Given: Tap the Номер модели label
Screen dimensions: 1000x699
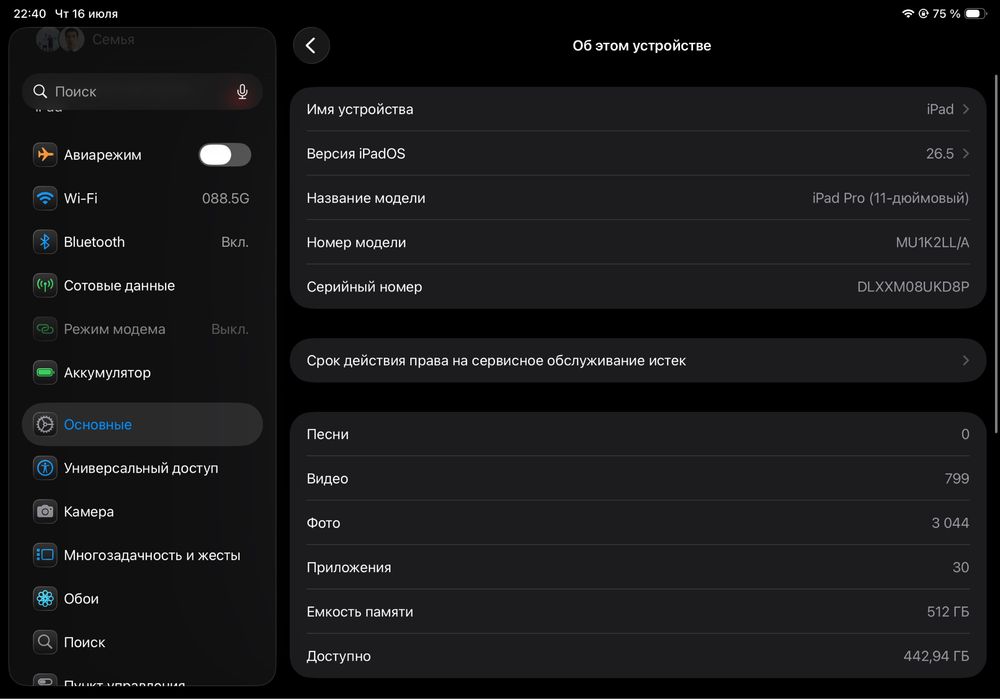Looking at the screenshot, I should click(356, 242).
